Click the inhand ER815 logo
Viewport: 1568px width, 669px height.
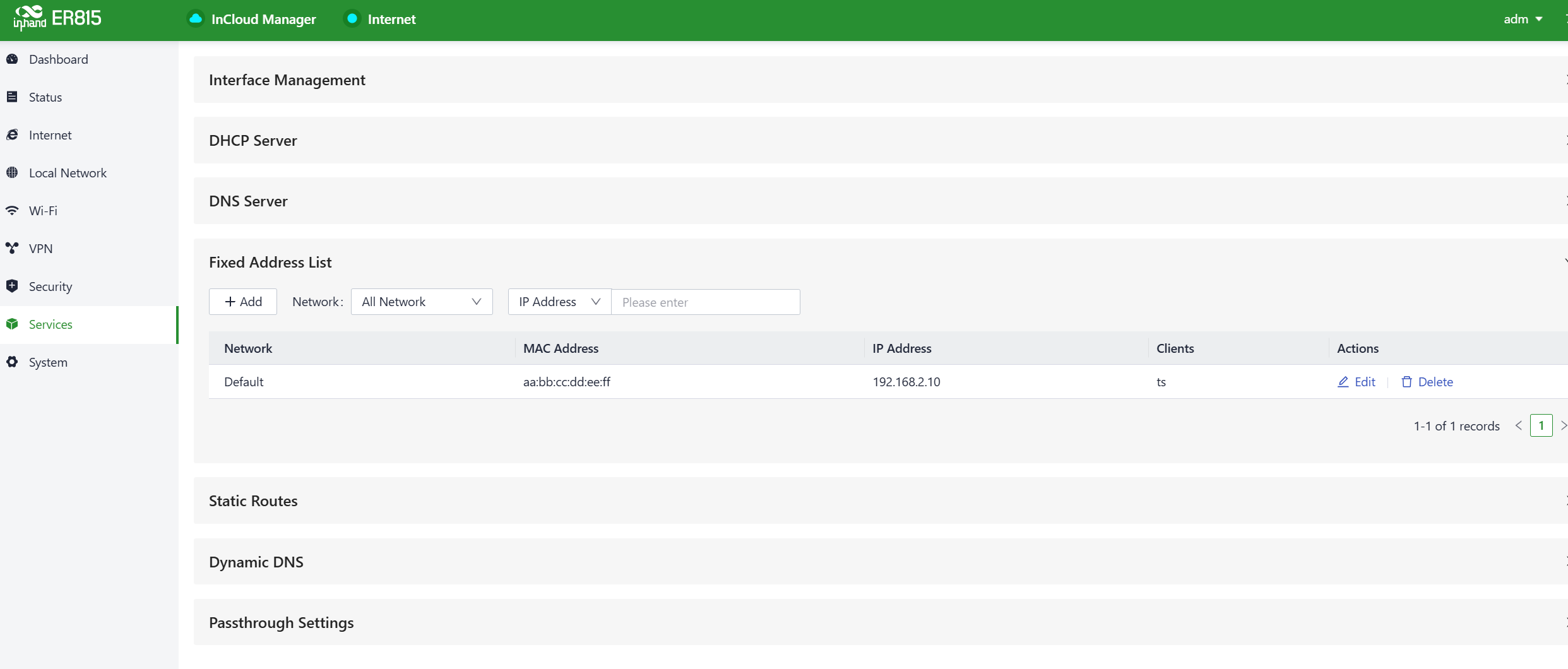(x=57, y=18)
